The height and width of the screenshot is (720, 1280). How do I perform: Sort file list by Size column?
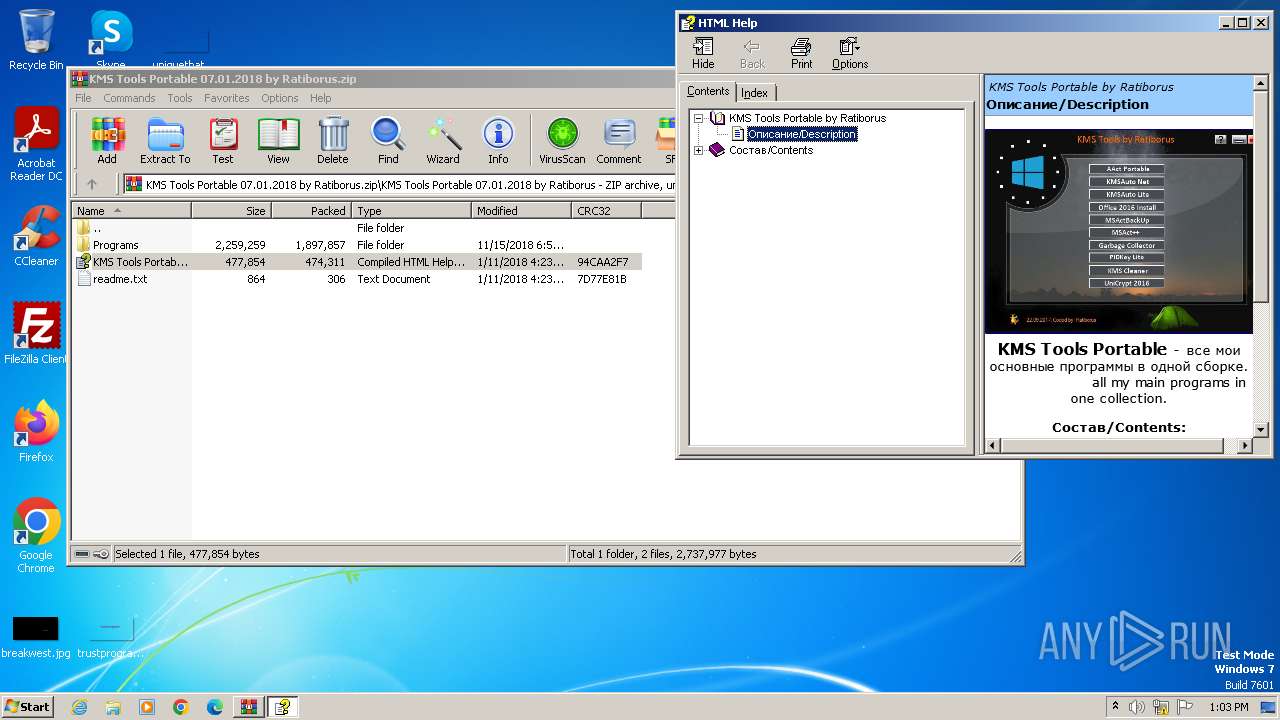click(231, 211)
